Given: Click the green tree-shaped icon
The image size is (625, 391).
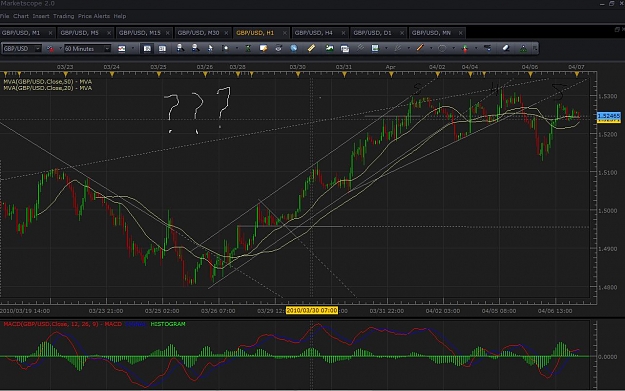Looking at the screenshot, I should point(523,49).
